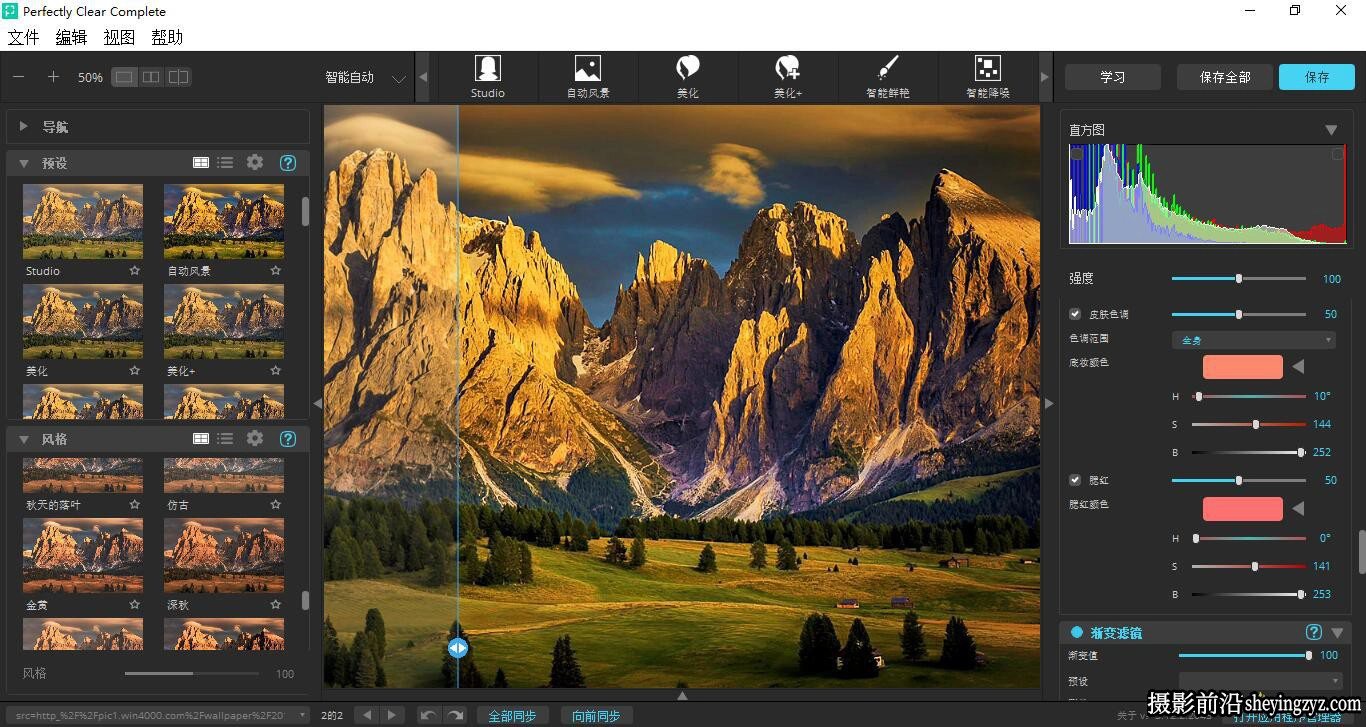Open settings gear in 预设 panel header
This screenshot has height=727, width=1366.
coord(255,162)
